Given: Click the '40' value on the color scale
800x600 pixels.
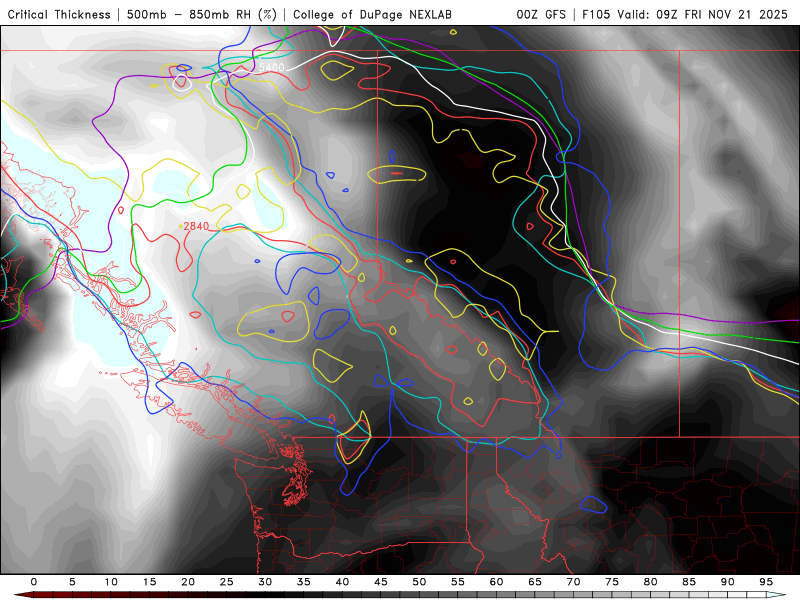Looking at the screenshot, I should [x=342, y=582].
